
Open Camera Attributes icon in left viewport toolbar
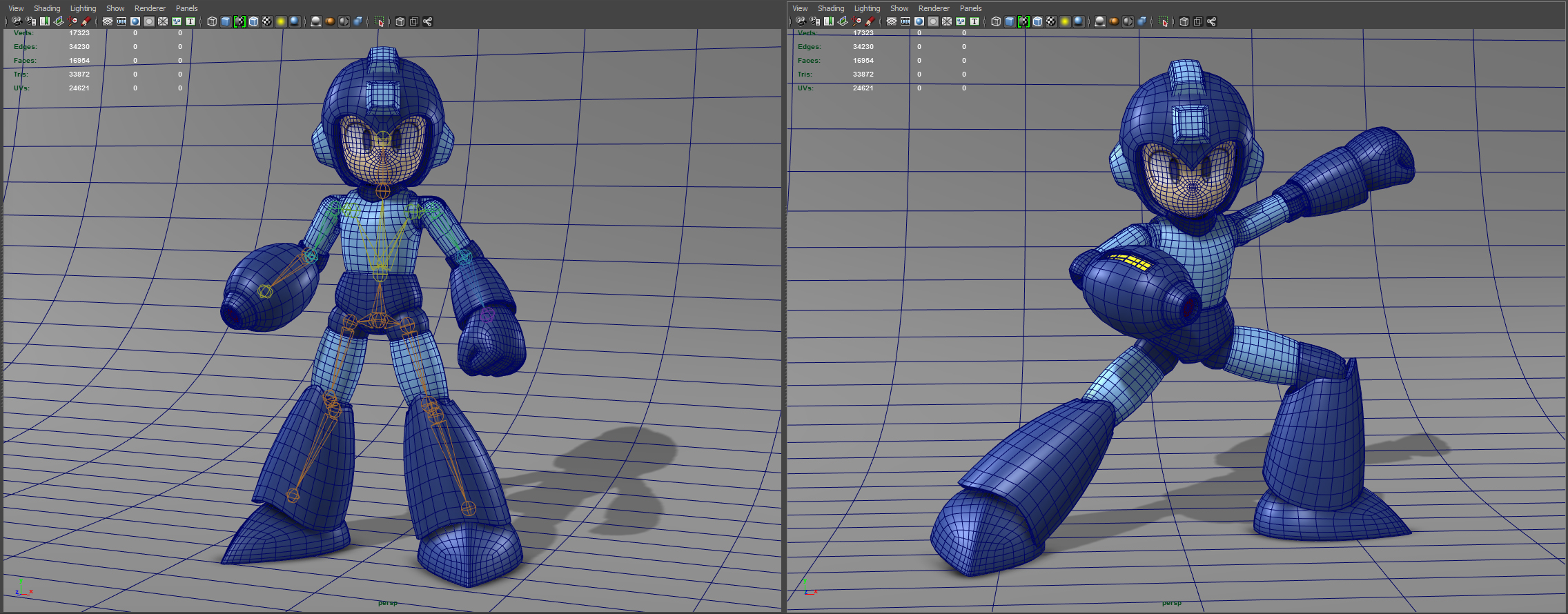[x=31, y=21]
